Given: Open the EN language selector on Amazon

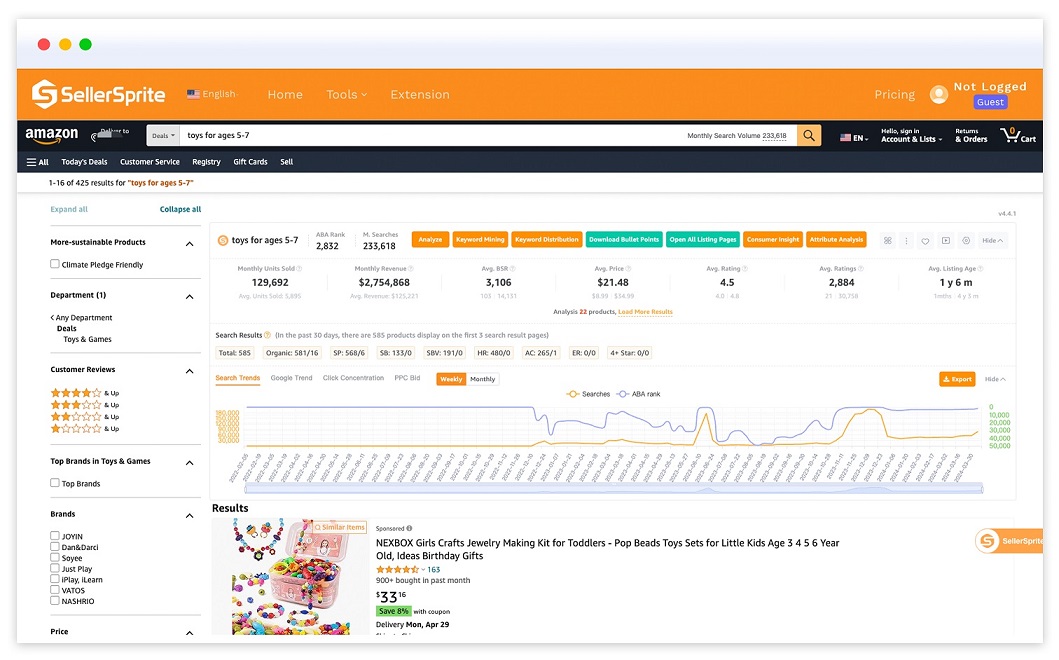Looking at the screenshot, I should [x=854, y=138].
